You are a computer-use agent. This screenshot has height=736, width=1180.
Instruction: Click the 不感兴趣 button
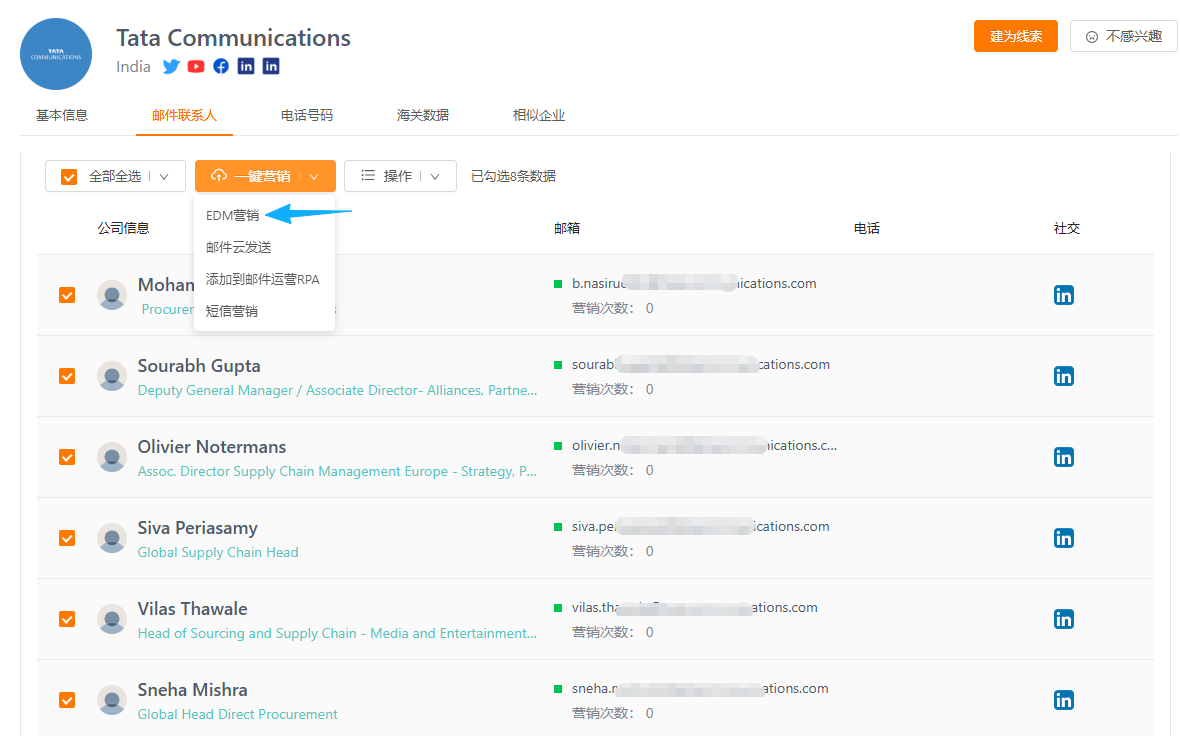(x=1123, y=36)
